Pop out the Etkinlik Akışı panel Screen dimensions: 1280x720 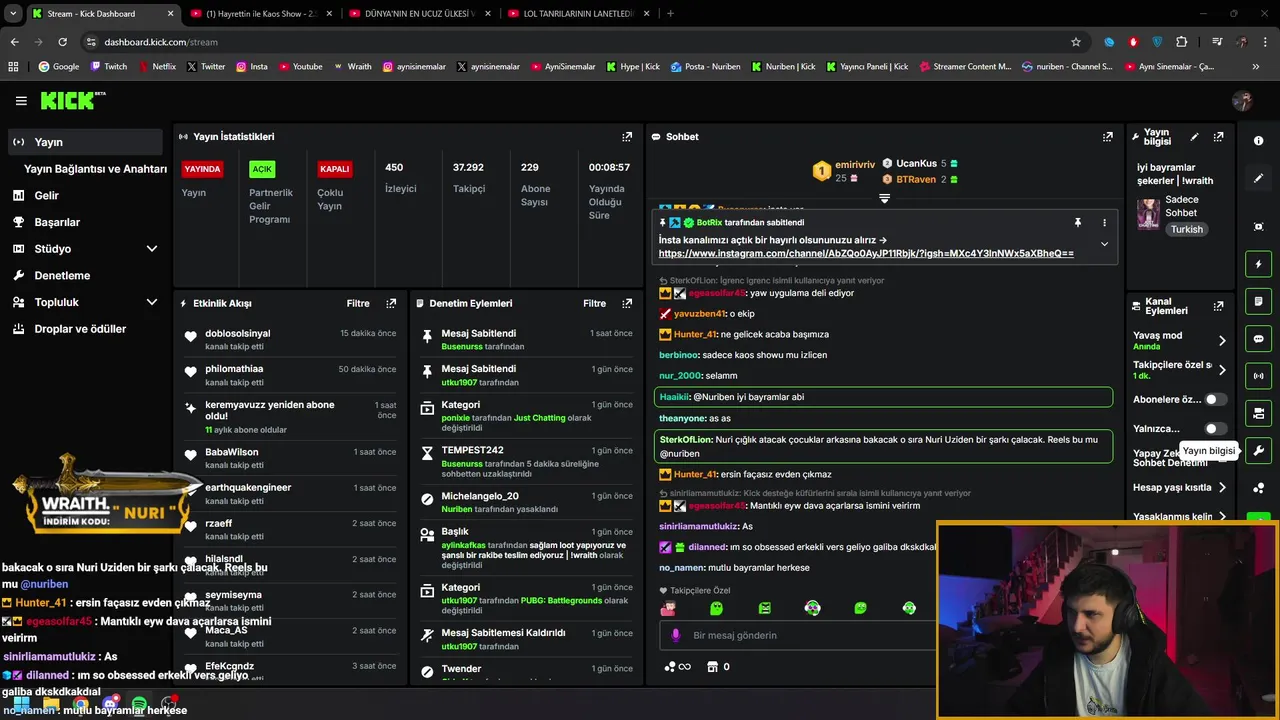391,303
